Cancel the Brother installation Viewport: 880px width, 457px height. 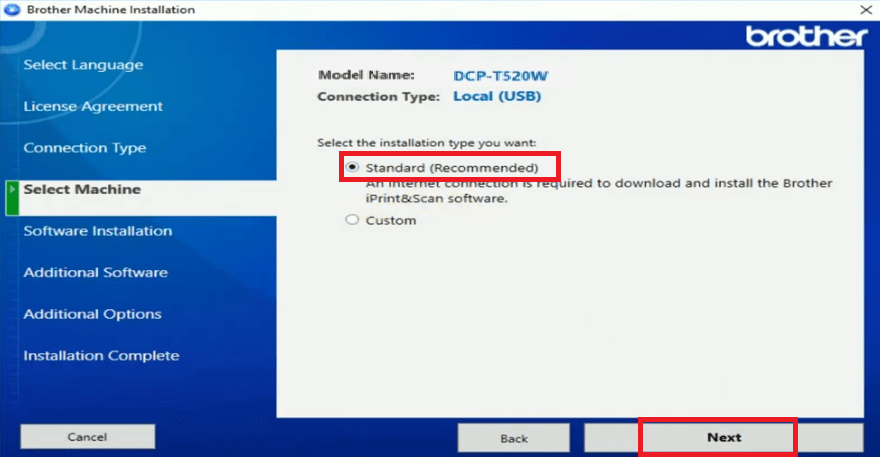[x=88, y=436]
